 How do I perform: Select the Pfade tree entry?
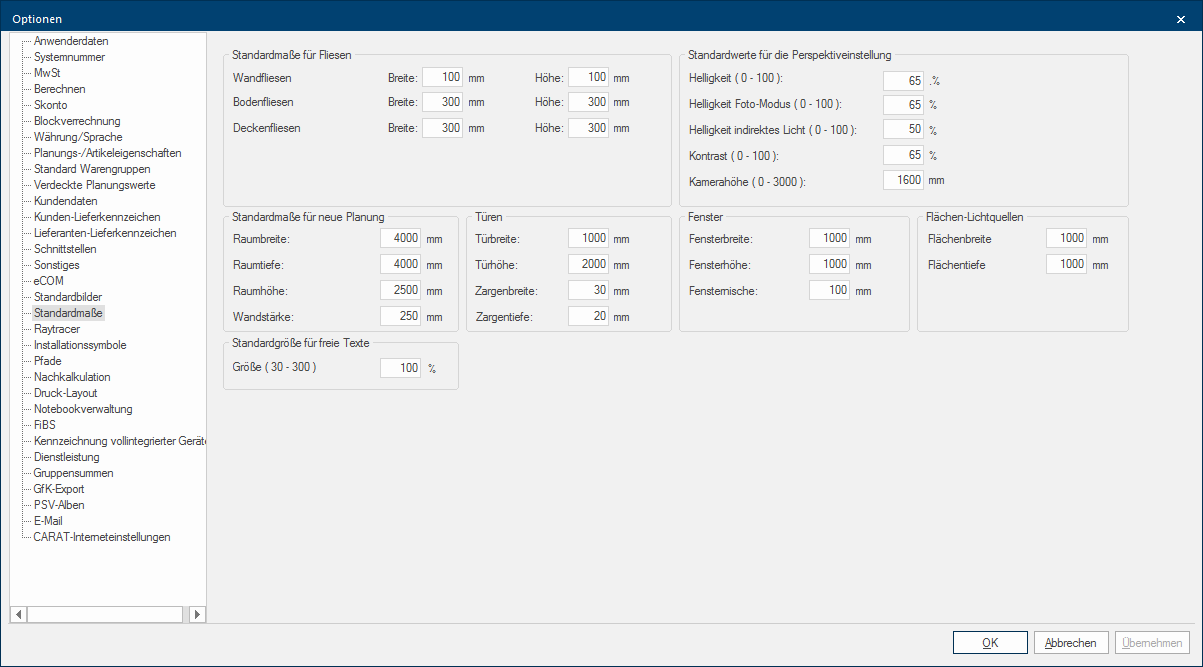click(48, 361)
